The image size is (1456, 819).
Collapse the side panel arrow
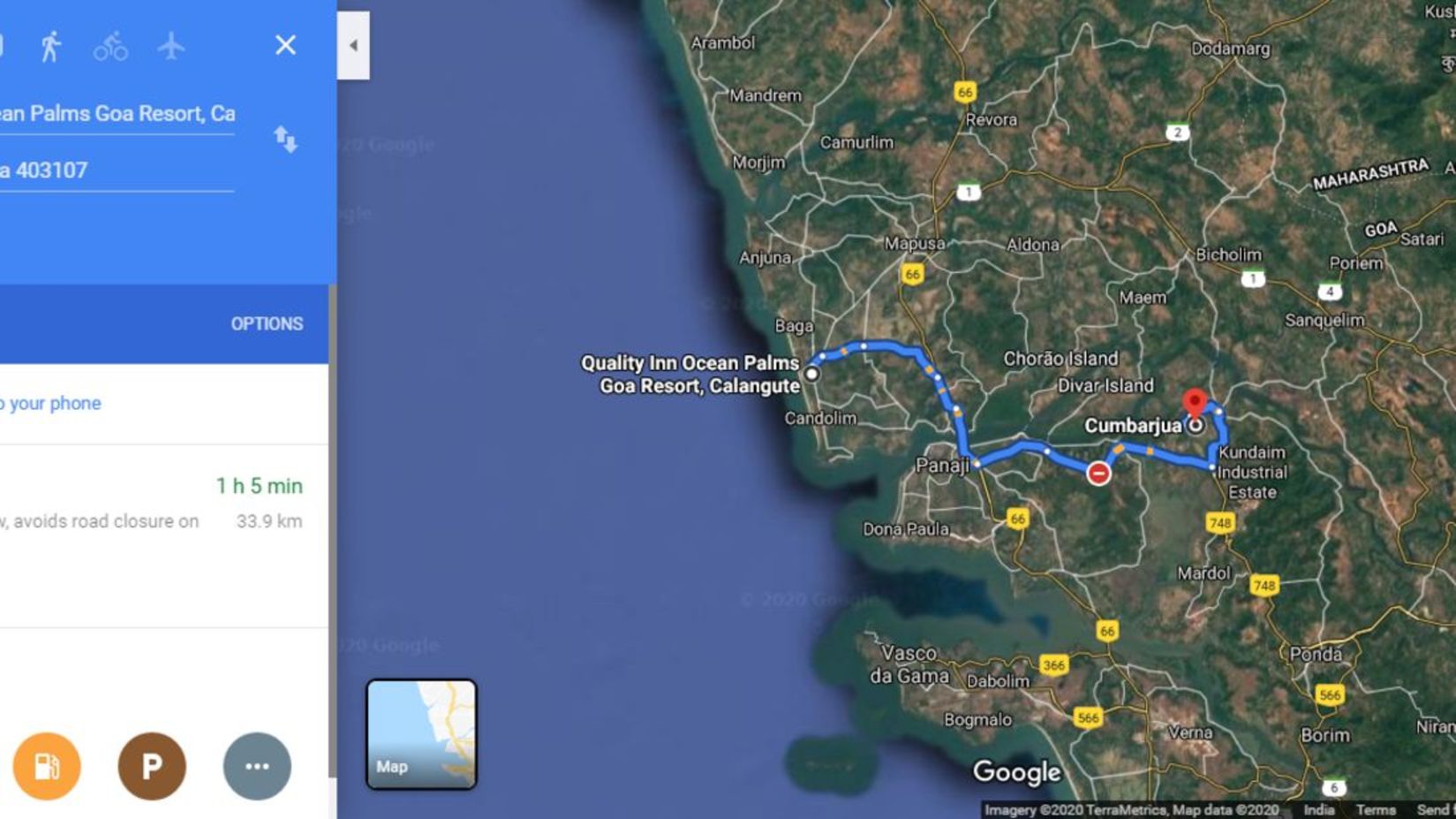point(353,46)
